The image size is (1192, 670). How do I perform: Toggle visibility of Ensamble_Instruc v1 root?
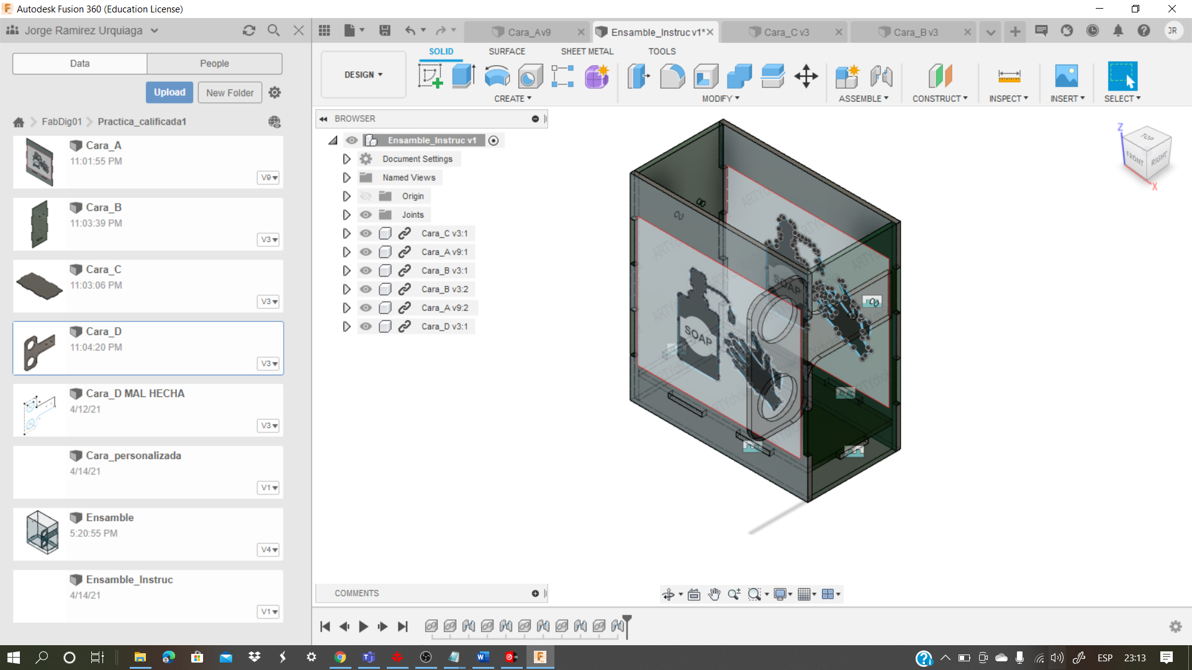coord(351,140)
